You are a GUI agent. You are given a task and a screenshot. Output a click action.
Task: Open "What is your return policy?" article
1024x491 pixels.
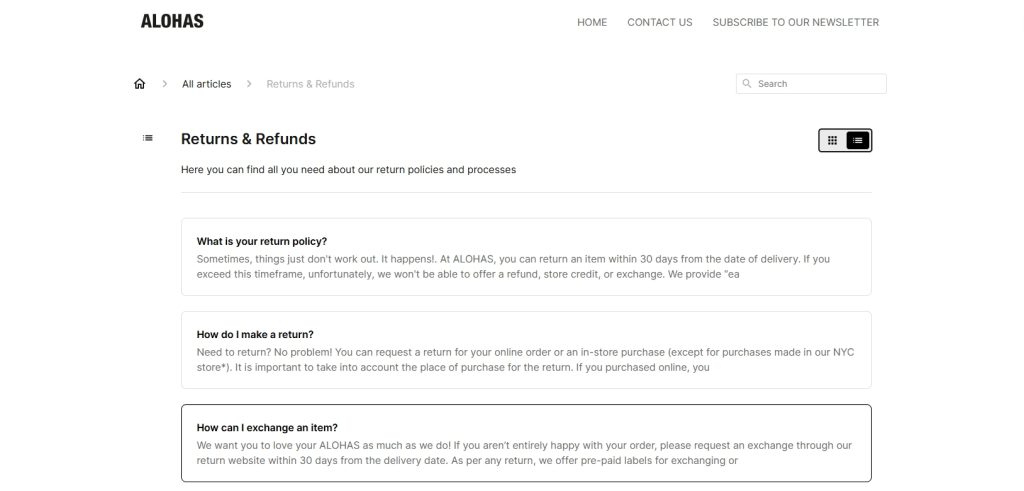click(x=262, y=241)
